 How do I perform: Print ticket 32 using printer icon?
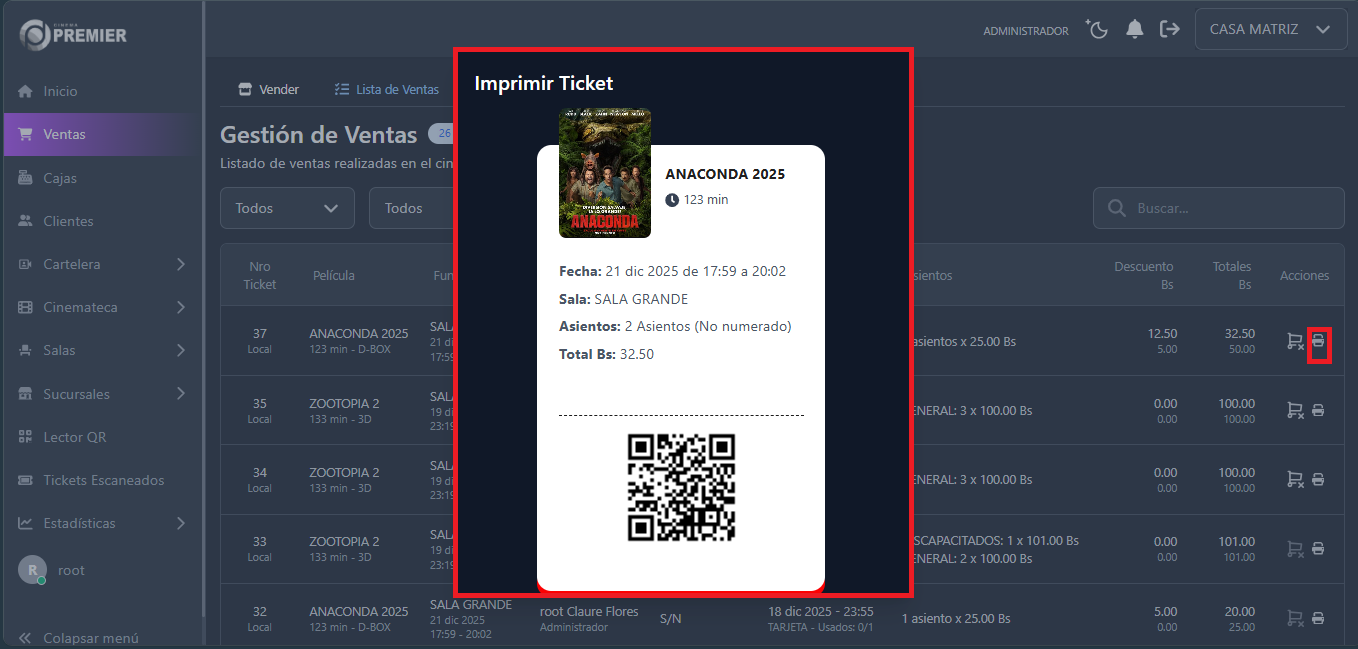tap(1318, 618)
